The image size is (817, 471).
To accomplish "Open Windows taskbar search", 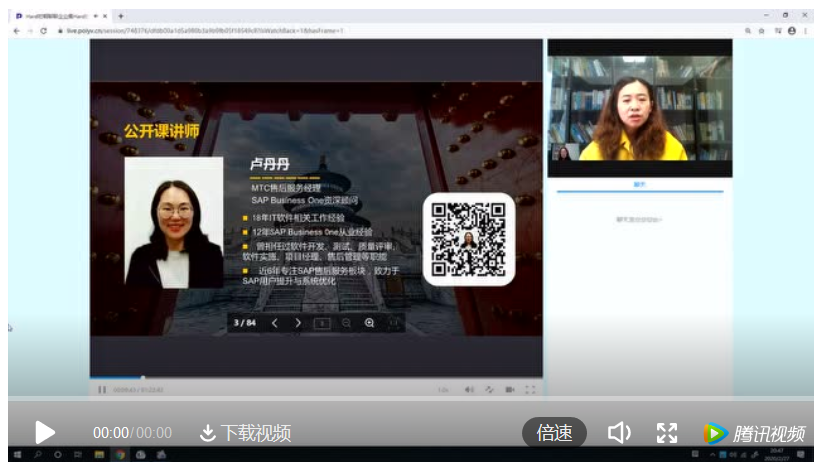I will (x=38, y=454).
